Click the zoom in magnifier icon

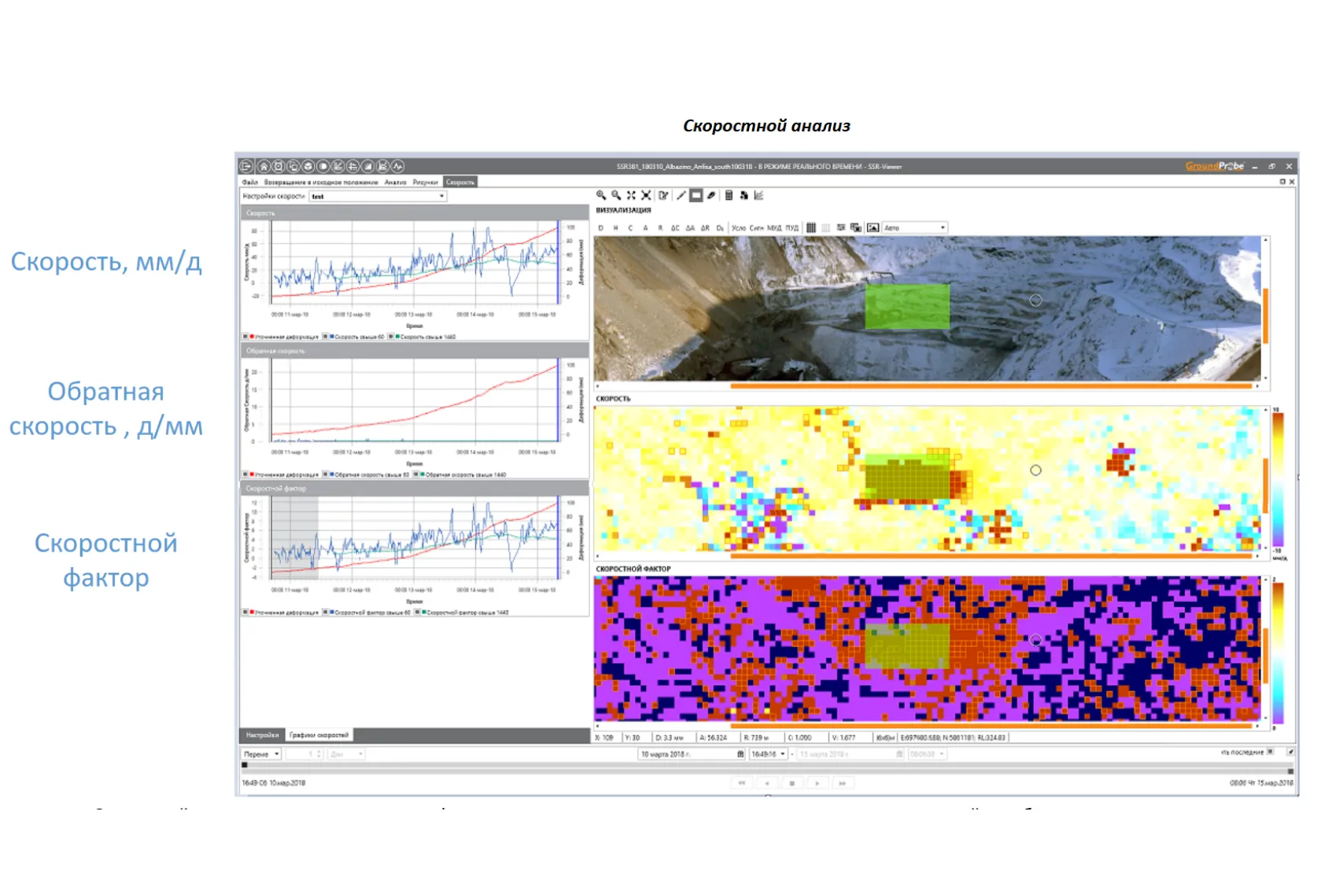tap(601, 195)
